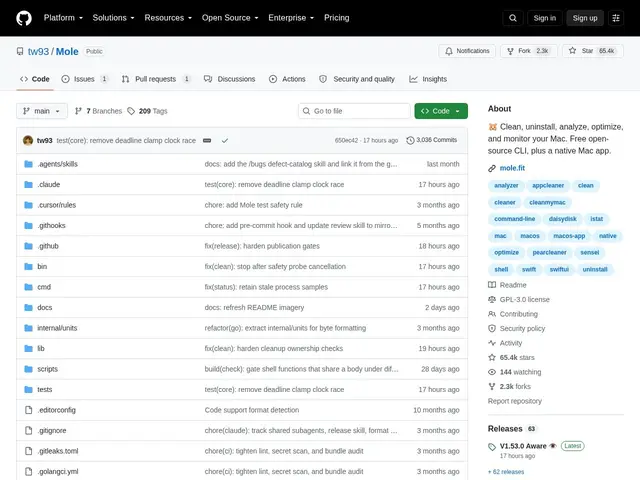Open the tw93 owner link
Image resolution: width=640 pixels, height=480 pixels.
pos(38,51)
